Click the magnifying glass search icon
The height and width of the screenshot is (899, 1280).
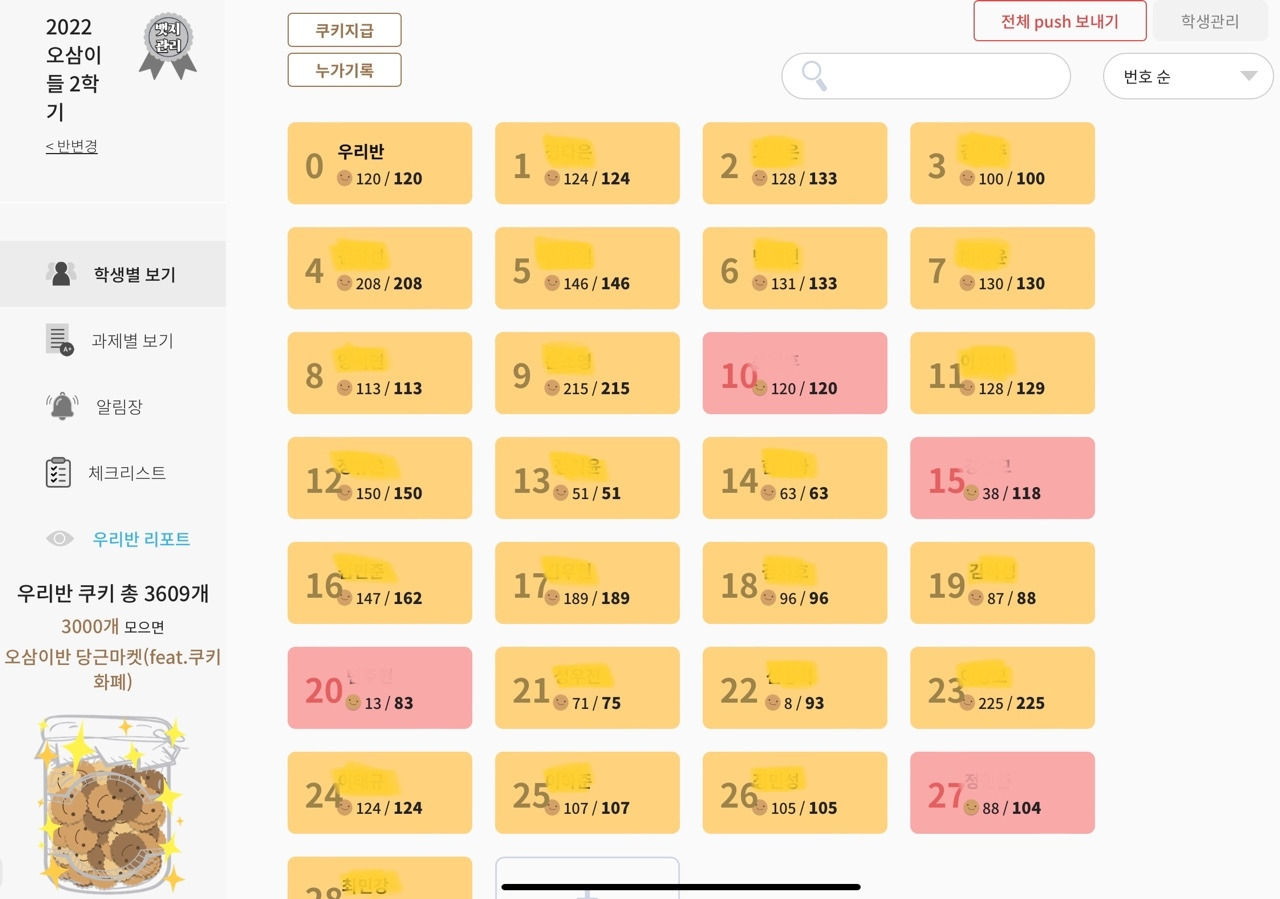(x=815, y=76)
